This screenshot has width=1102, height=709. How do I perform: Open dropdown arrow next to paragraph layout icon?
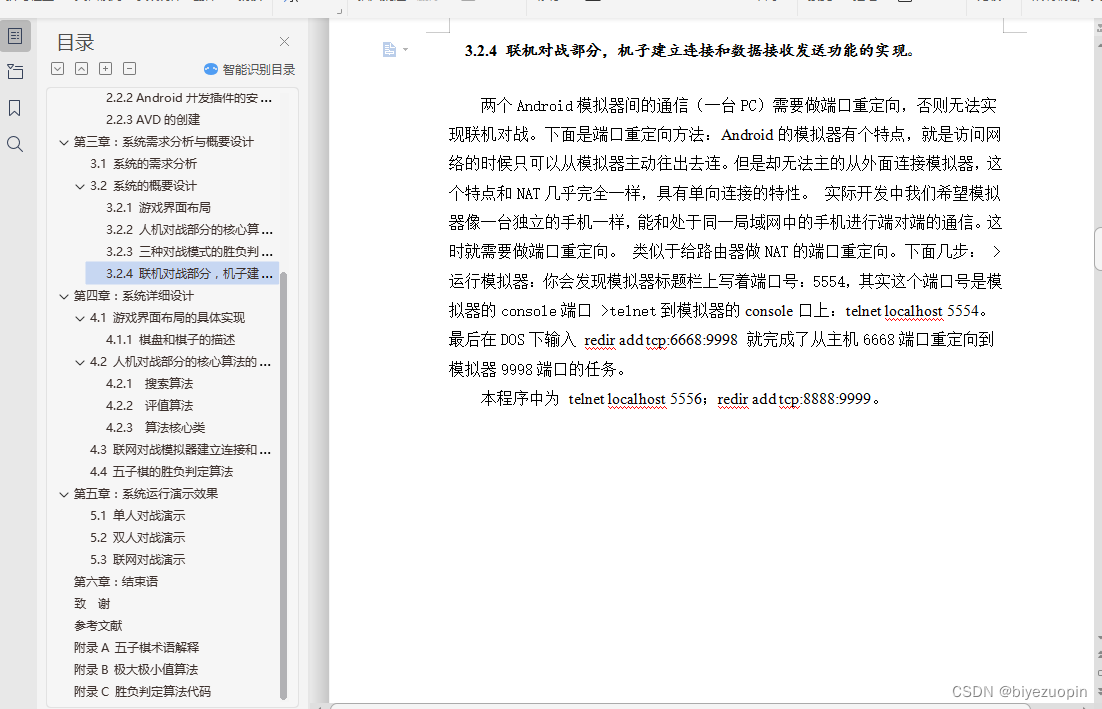tap(406, 49)
